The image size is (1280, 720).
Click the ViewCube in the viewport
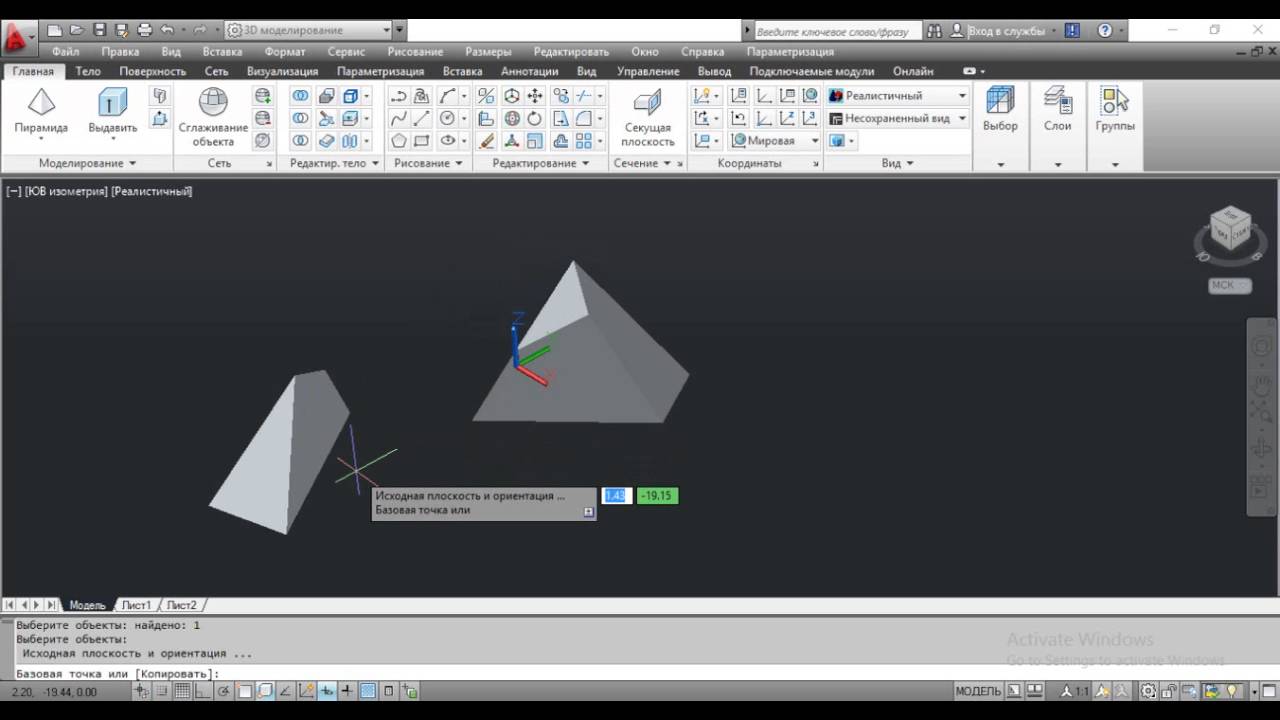(1230, 229)
